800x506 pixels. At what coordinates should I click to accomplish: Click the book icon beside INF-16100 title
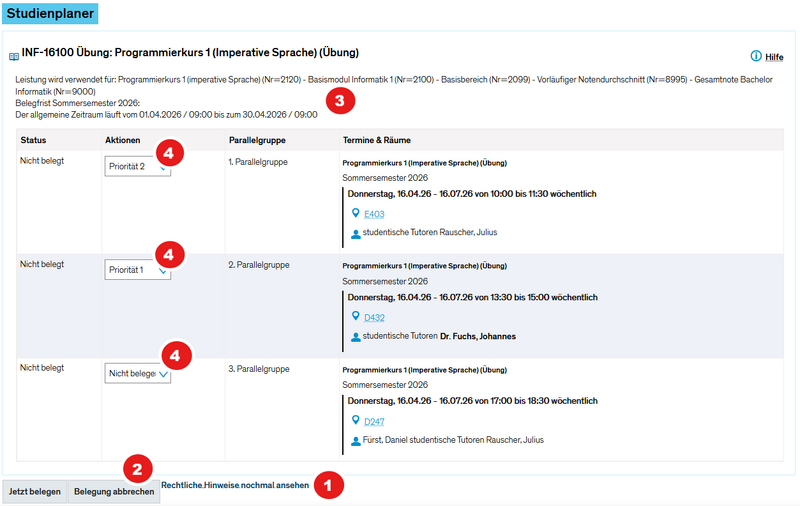pos(14,56)
